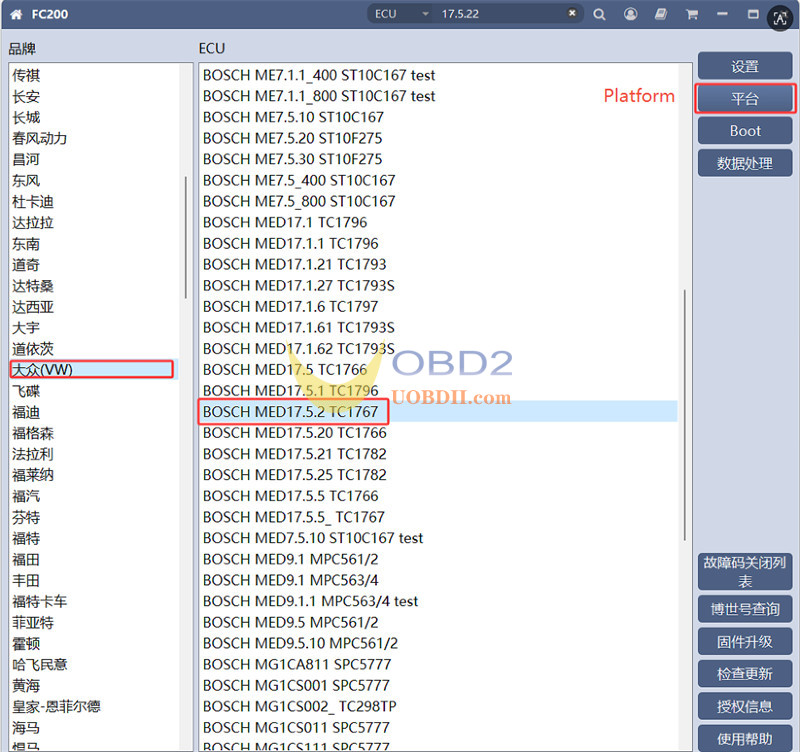Maximize the FC200 window

click(753, 14)
